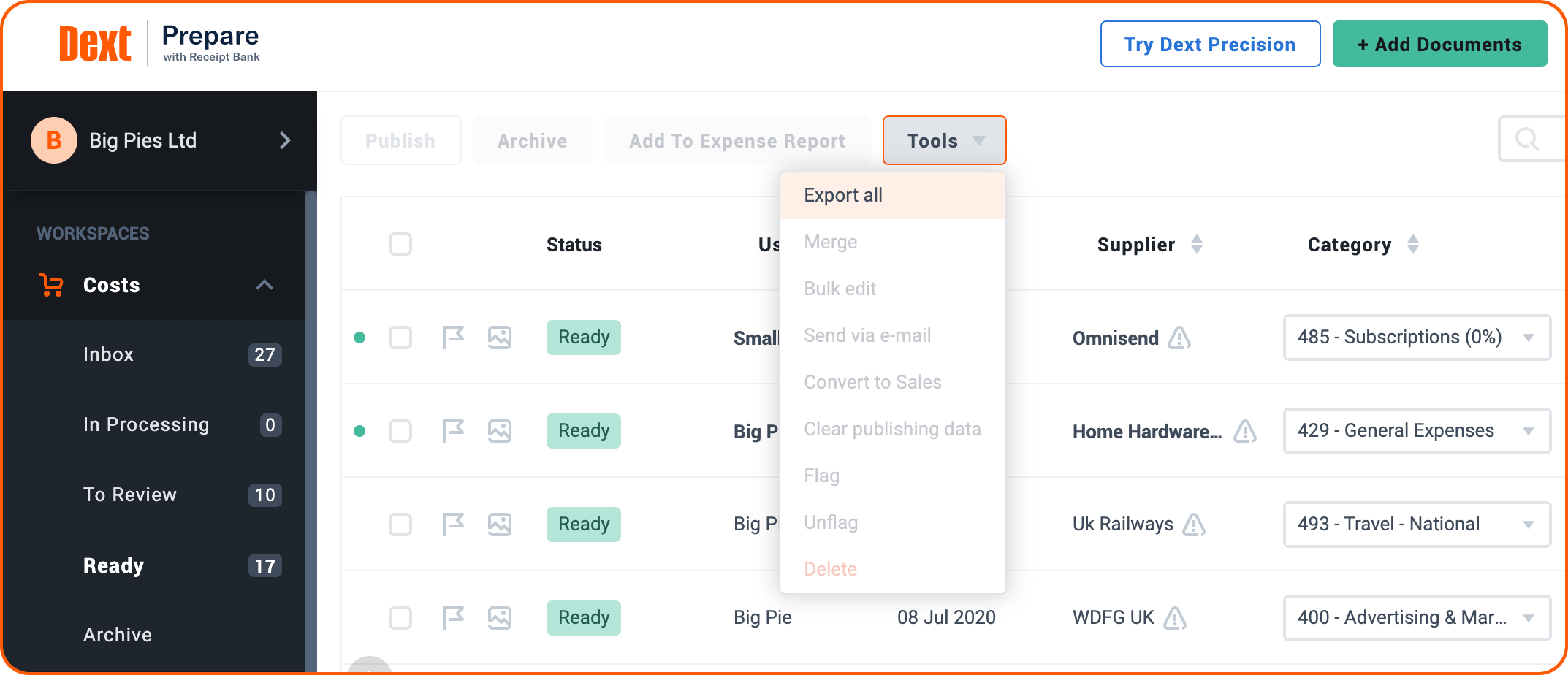Select the Home Hardware row checkbox
This screenshot has height=675, width=1568.
pos(400,431)
